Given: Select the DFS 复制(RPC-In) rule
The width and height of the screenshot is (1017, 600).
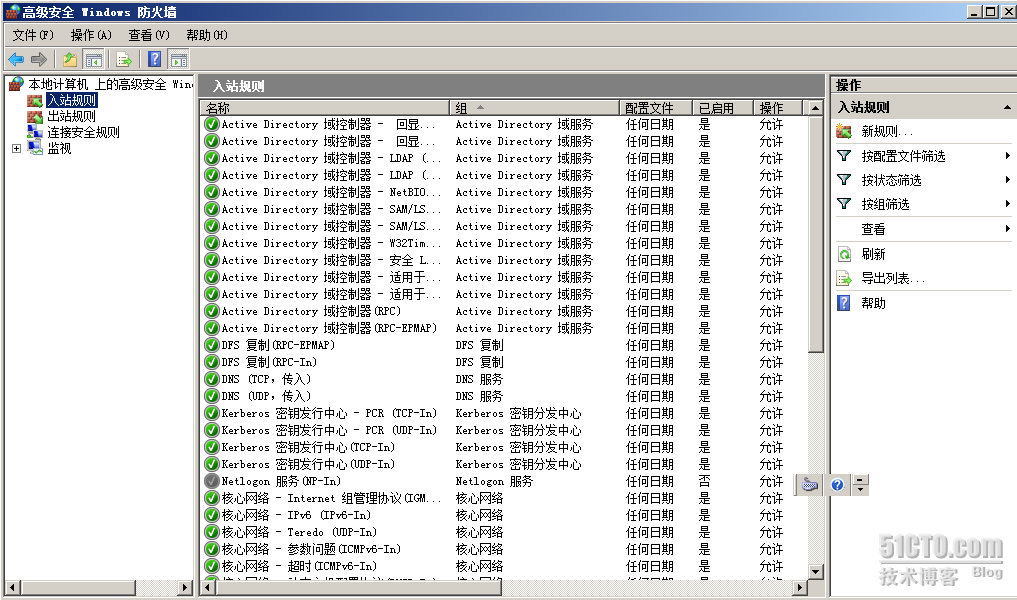Looking at the screenshot, I should point(269,362).
